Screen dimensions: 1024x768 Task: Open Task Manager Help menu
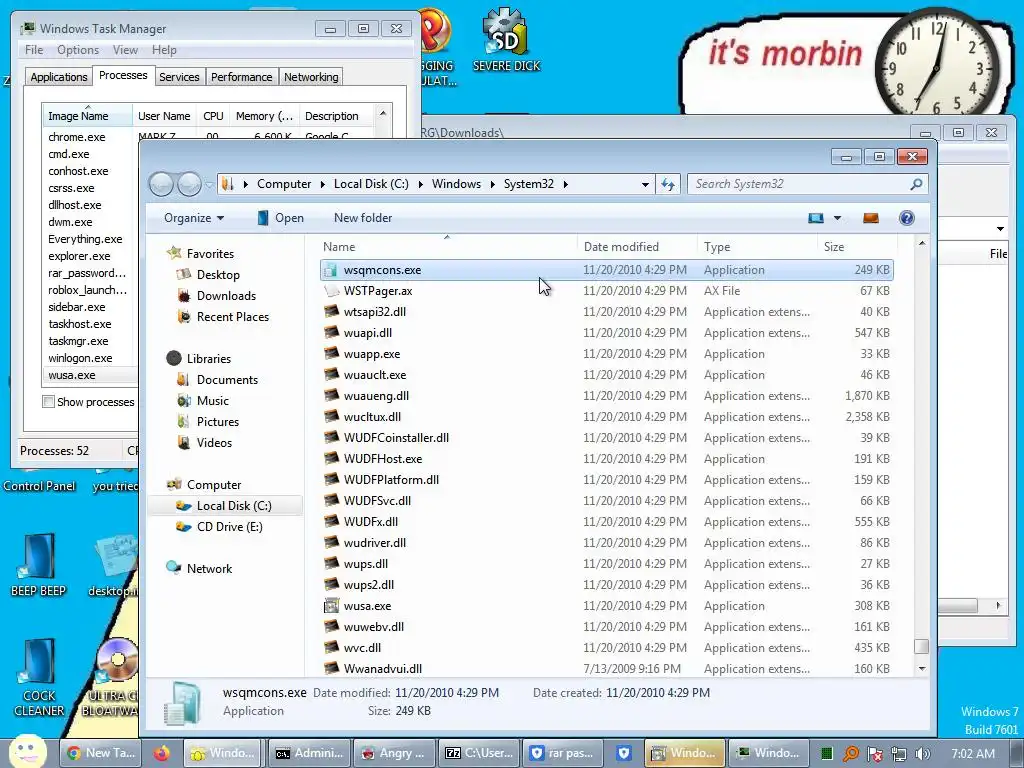coord(164,50)
